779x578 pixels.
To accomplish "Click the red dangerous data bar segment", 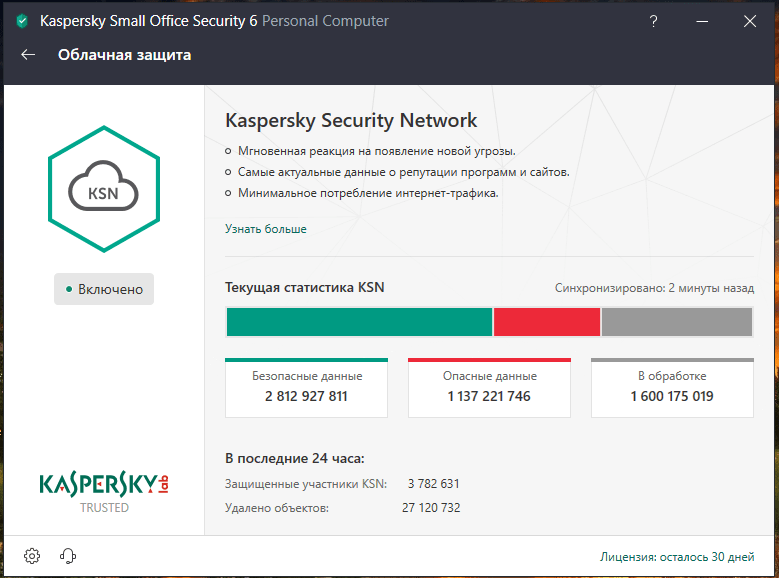I will point(547,322).
